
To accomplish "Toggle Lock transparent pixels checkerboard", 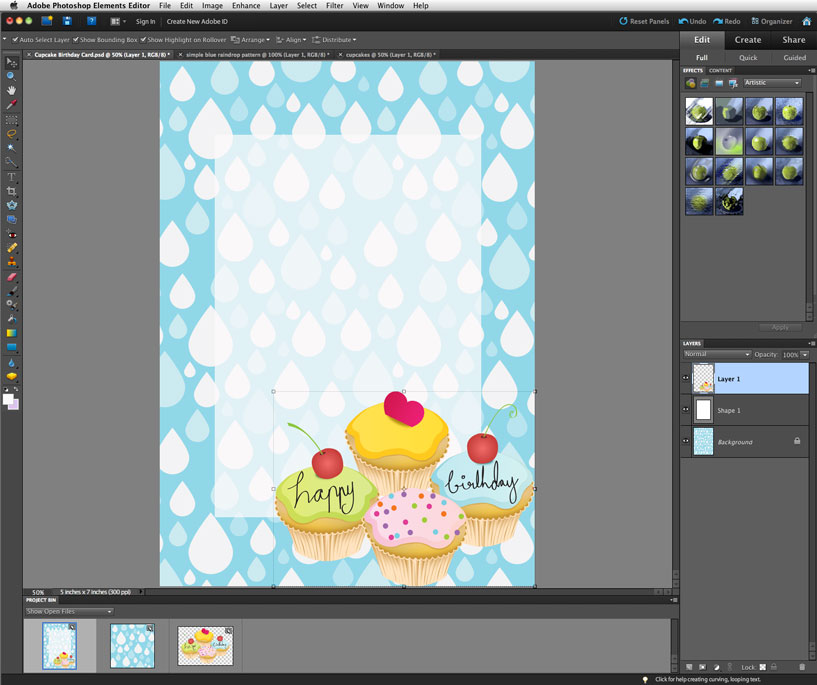I will click(x=763, y=667).
